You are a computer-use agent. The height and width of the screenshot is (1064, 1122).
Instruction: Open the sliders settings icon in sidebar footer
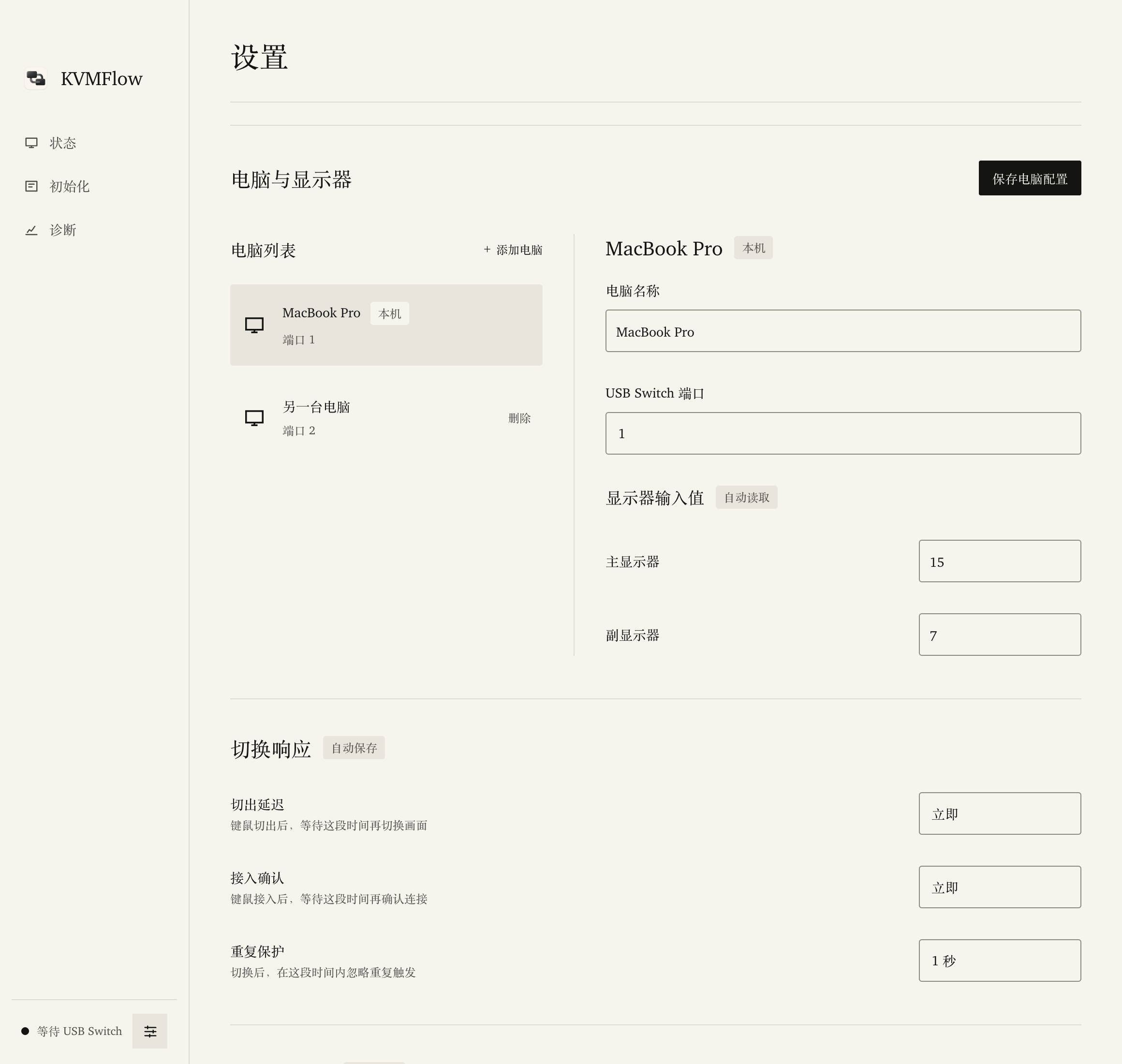coord(150,1031)
